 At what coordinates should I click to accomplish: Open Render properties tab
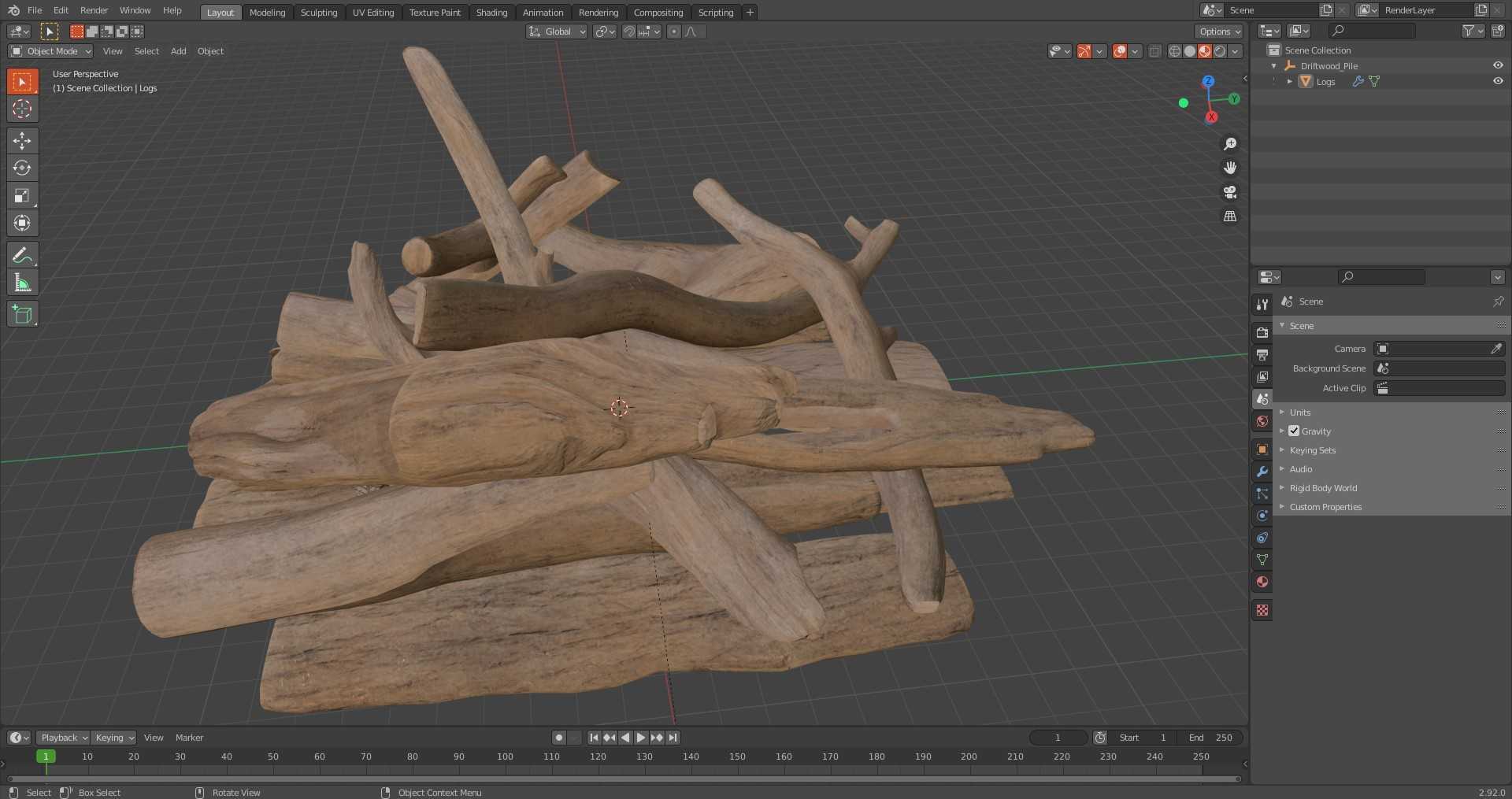click(x=1262, y=333)
